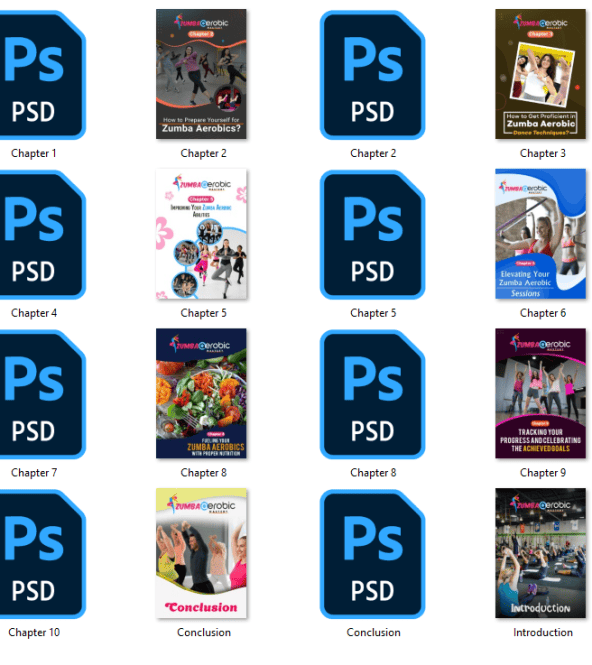592x665 pixels.
Task: Select the Chapter 8 PSD file icon
Action: click(372, 394)
